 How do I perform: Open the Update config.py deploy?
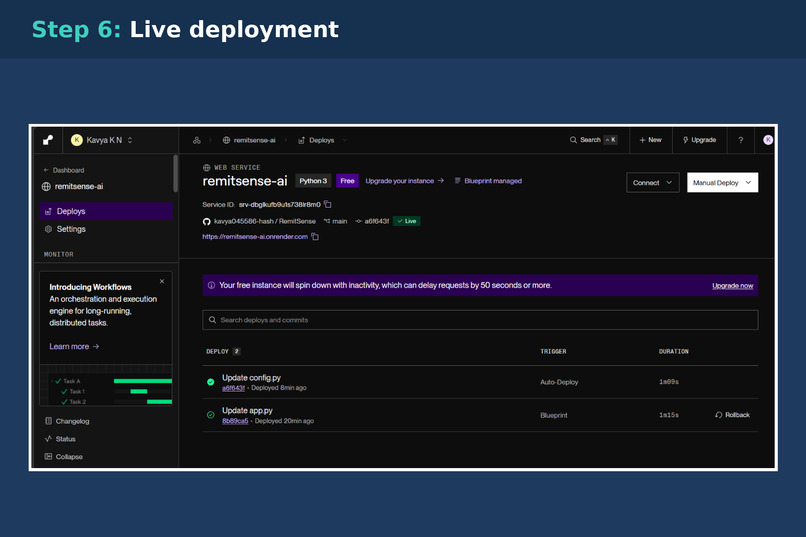(x=251, y=378)
